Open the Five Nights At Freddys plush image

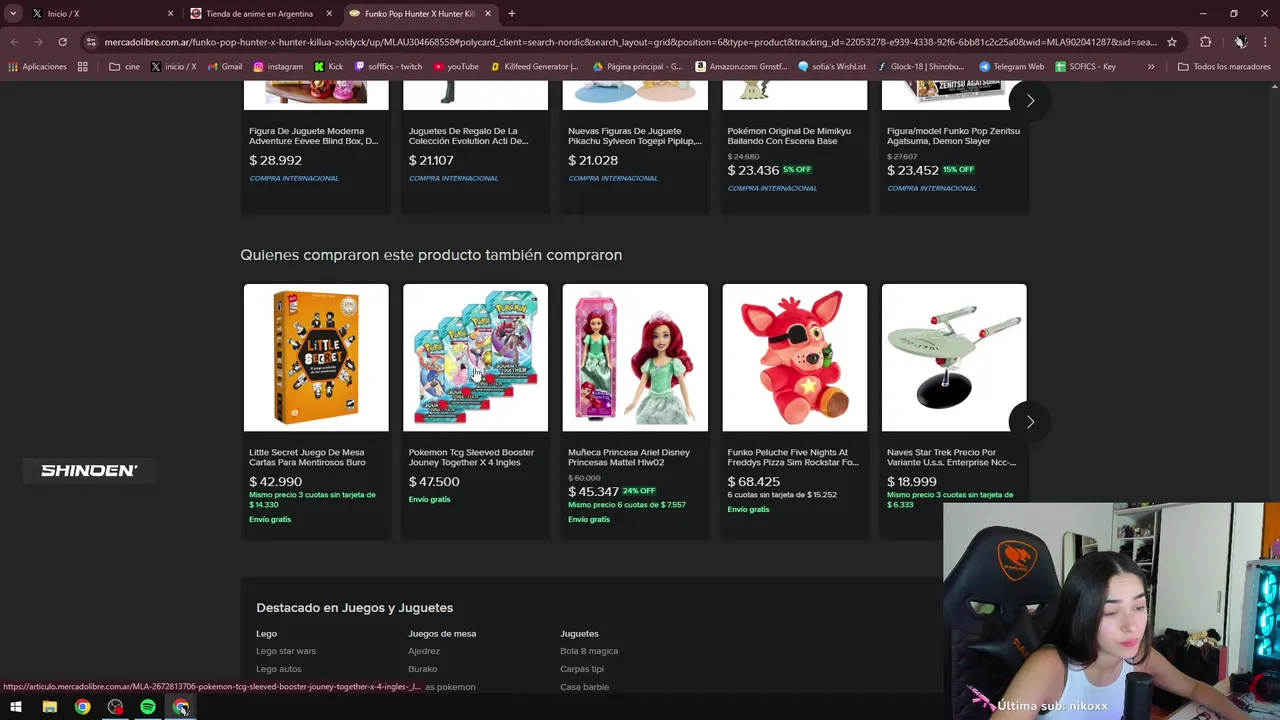(795, 358)
